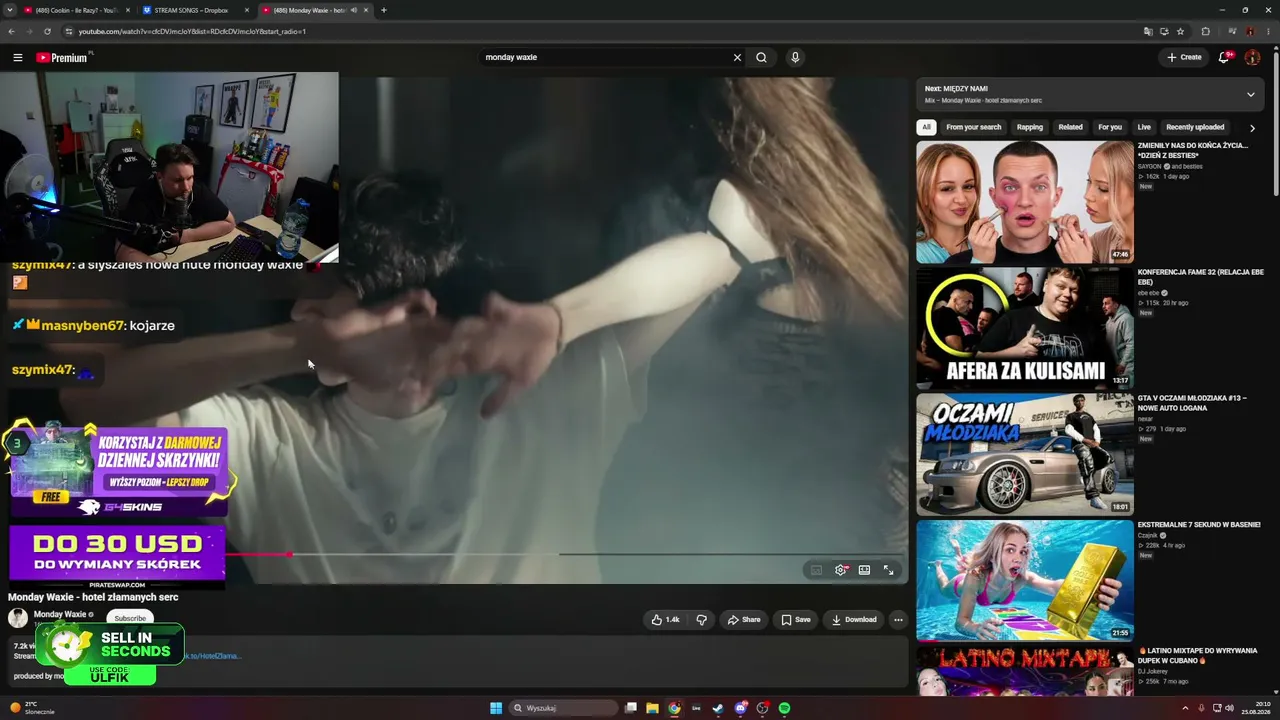Mute the Monday Waxie tab audio icon

[354, 10]
